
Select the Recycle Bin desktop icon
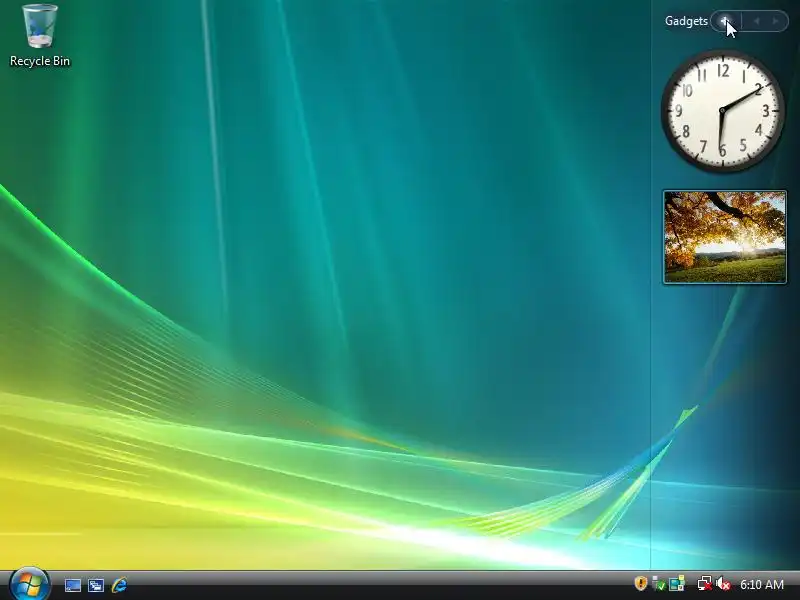(40, 36)
